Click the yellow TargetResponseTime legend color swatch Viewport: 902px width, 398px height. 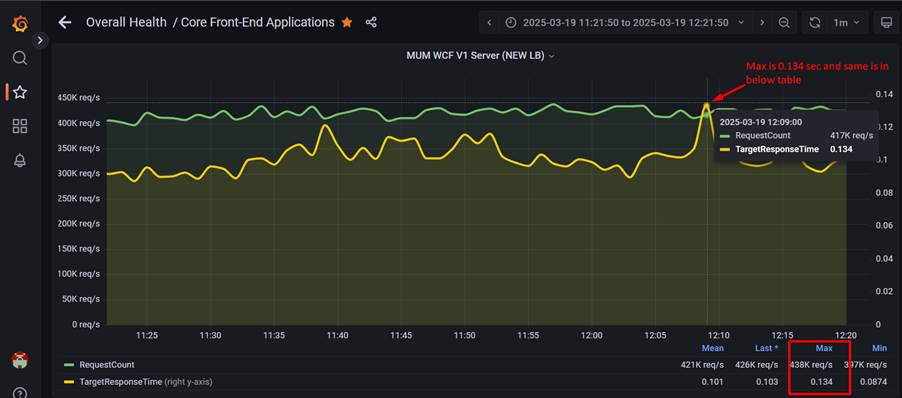68,381
